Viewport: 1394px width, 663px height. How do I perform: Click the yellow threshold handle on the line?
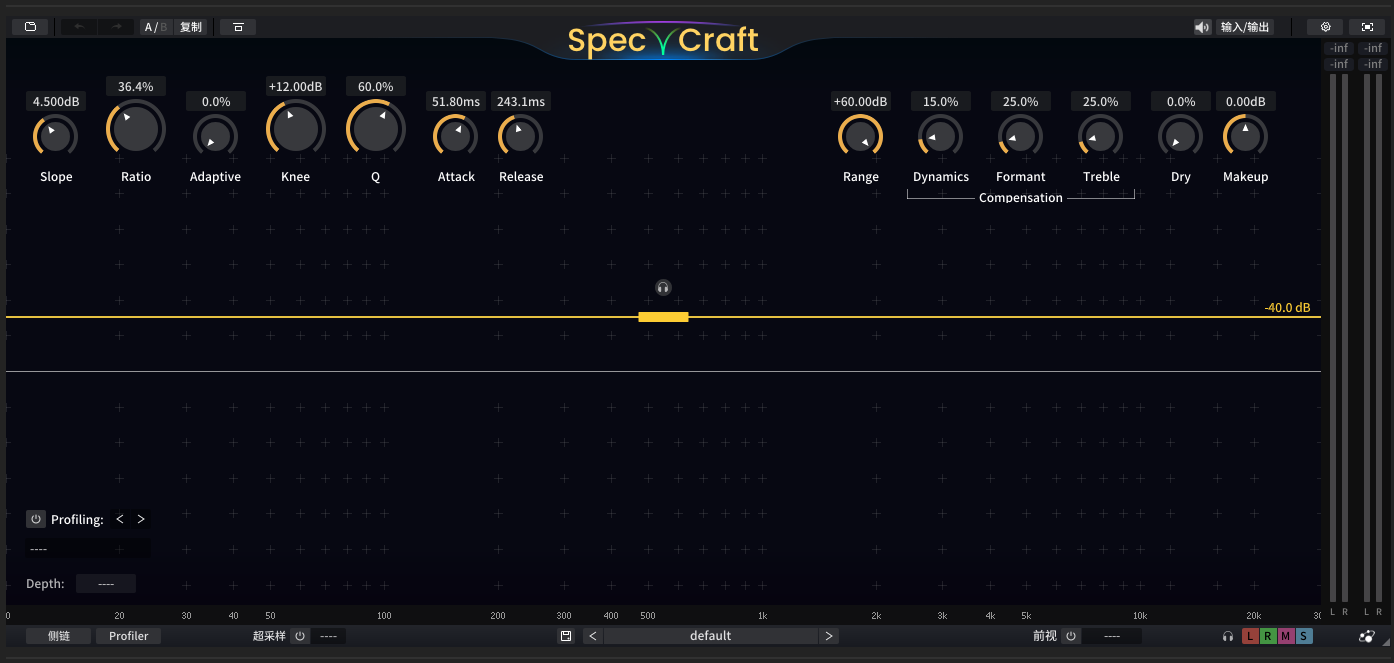coord(663,317)
